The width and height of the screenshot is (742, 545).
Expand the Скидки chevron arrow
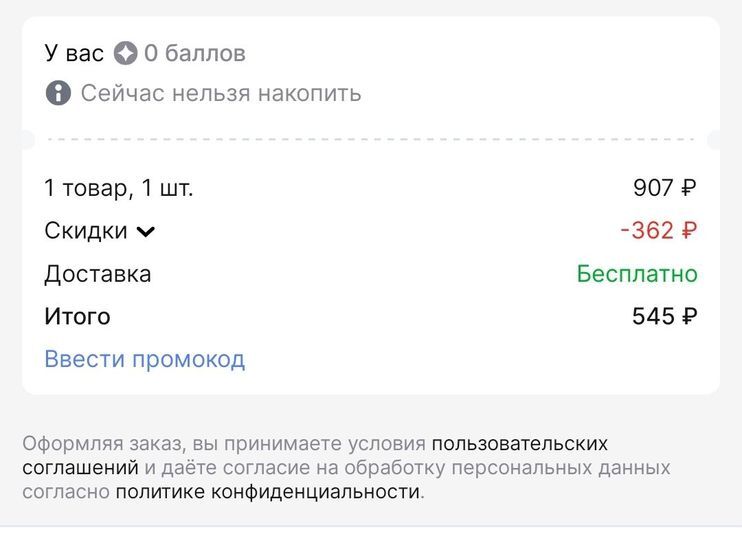[146, 232]
